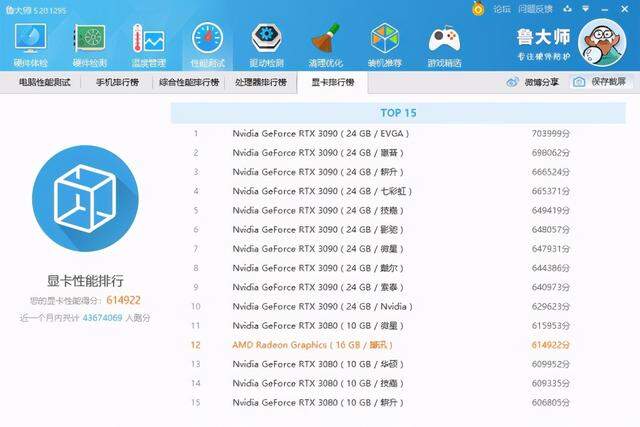640x427 pixels.
Task: Select the RTX 3090 24 GB / Nvidia entry
Action: pyautogui.click(x=322, y=306)
